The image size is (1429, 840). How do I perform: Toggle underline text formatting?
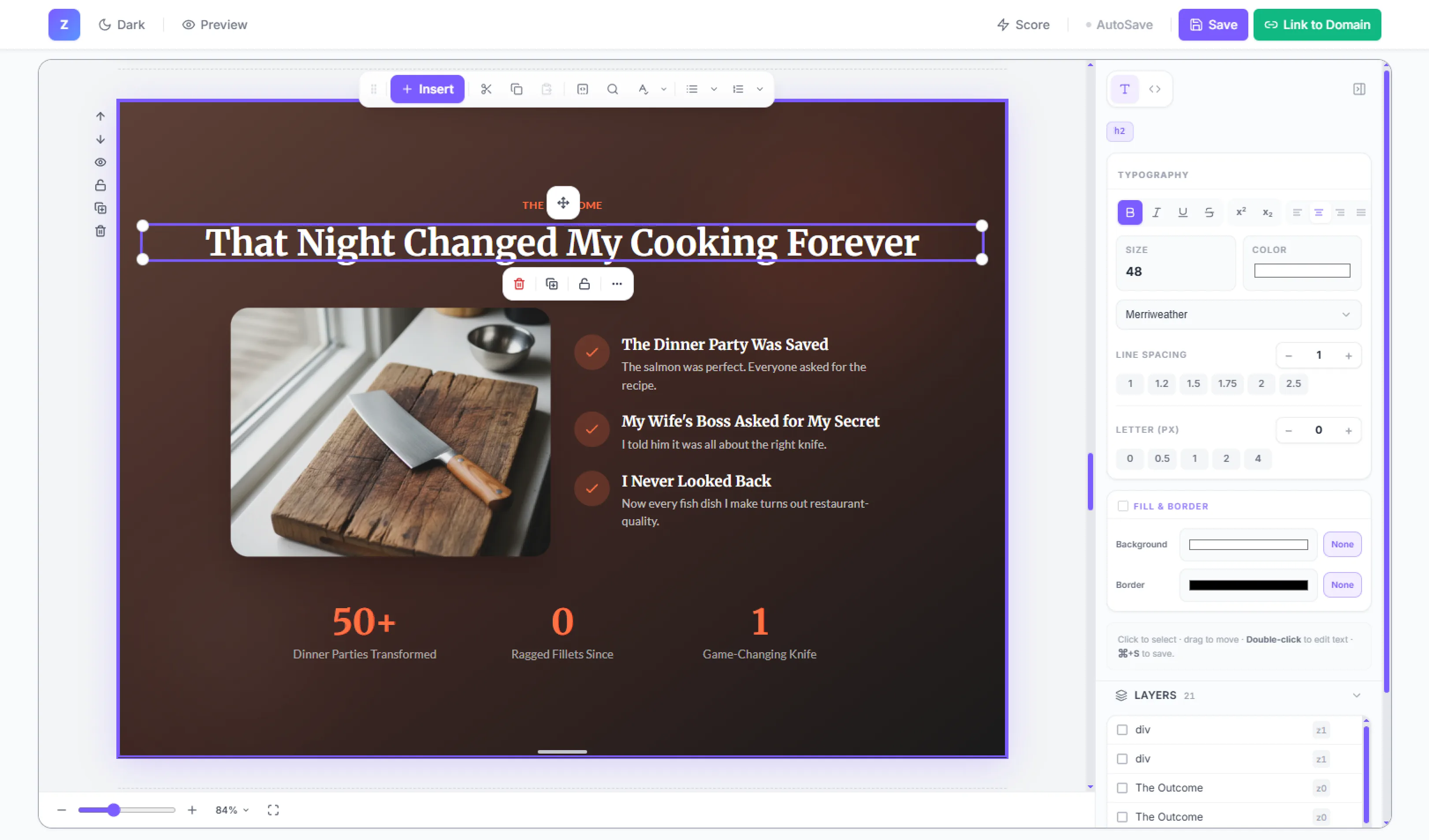[x=1182, y=212]
